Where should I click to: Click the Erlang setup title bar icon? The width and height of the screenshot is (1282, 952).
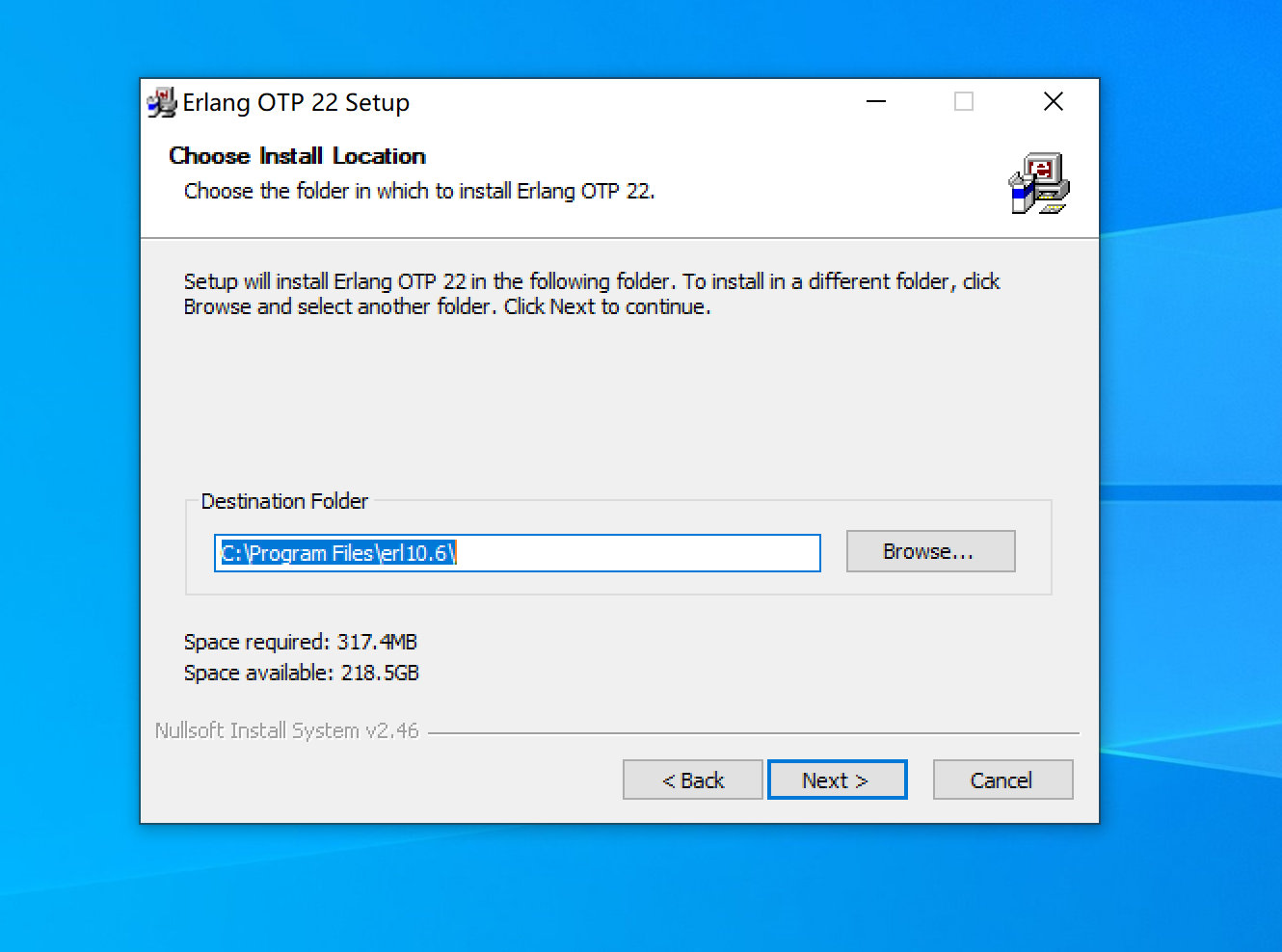162,102
